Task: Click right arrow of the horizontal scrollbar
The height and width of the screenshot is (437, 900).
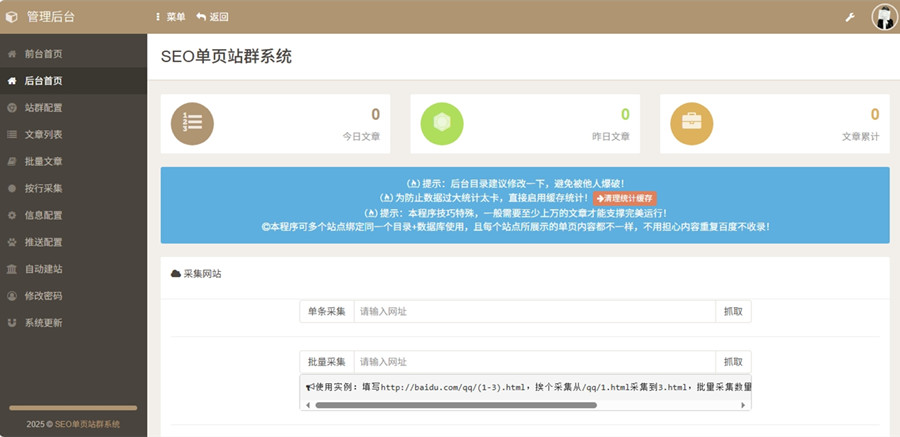Action: (743, 405)
